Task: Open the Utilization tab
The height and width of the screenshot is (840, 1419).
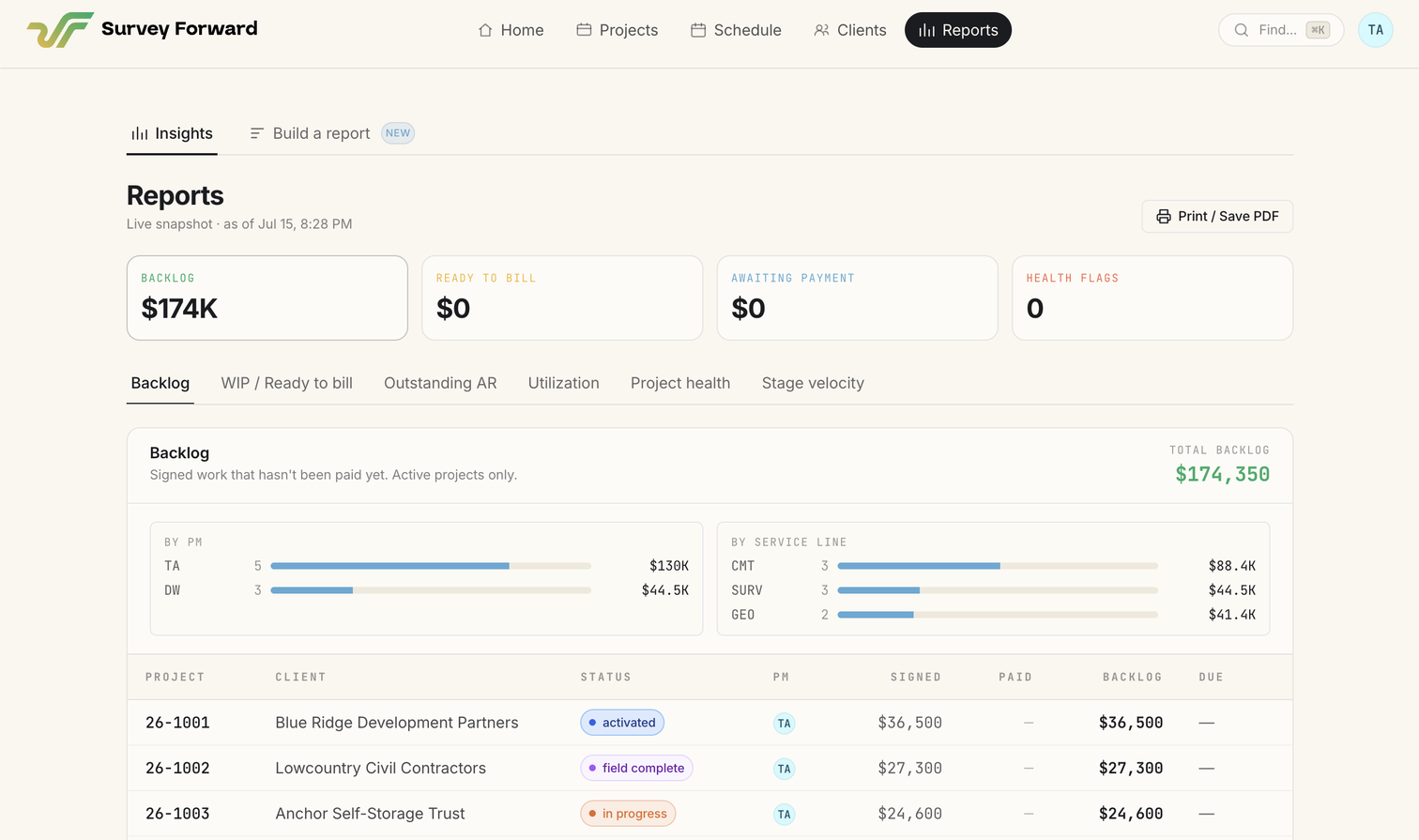Action: [x=563, y=383]
